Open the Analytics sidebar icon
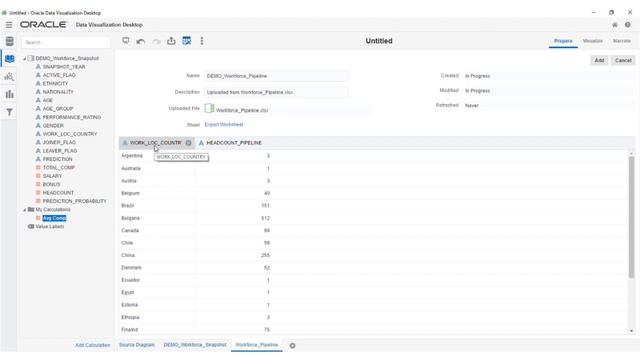 (x=9, y=77)
